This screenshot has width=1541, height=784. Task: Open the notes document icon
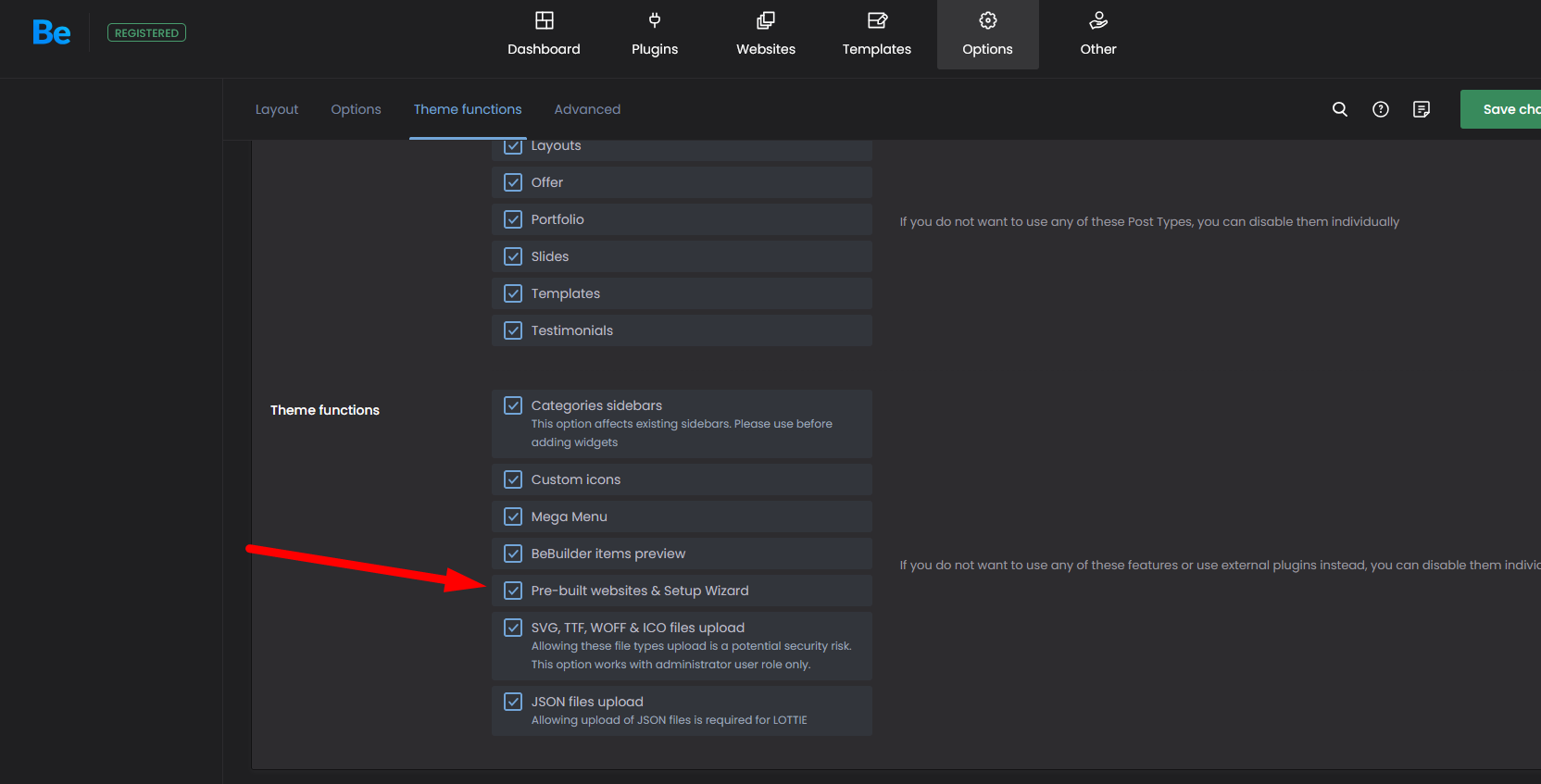click(x=1422, y=109)
